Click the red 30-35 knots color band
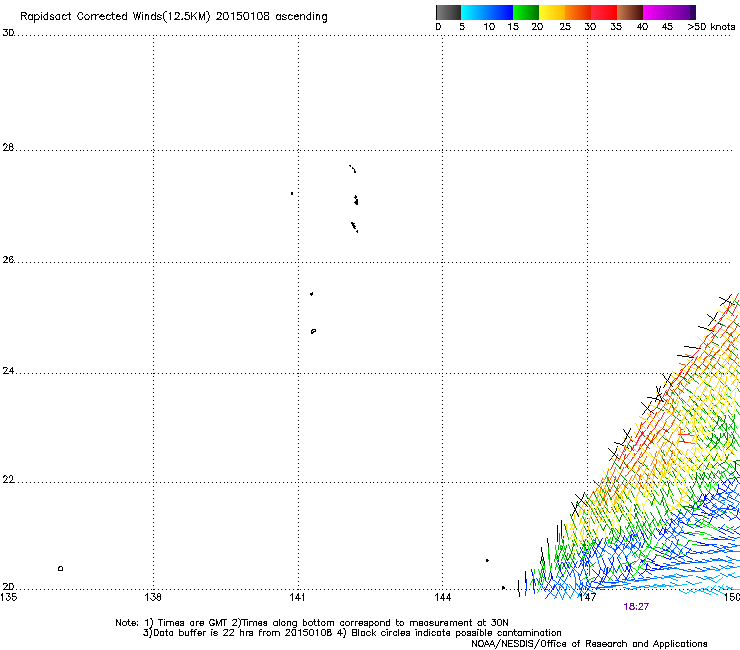The image size is (740, 650). click(604, 12)
